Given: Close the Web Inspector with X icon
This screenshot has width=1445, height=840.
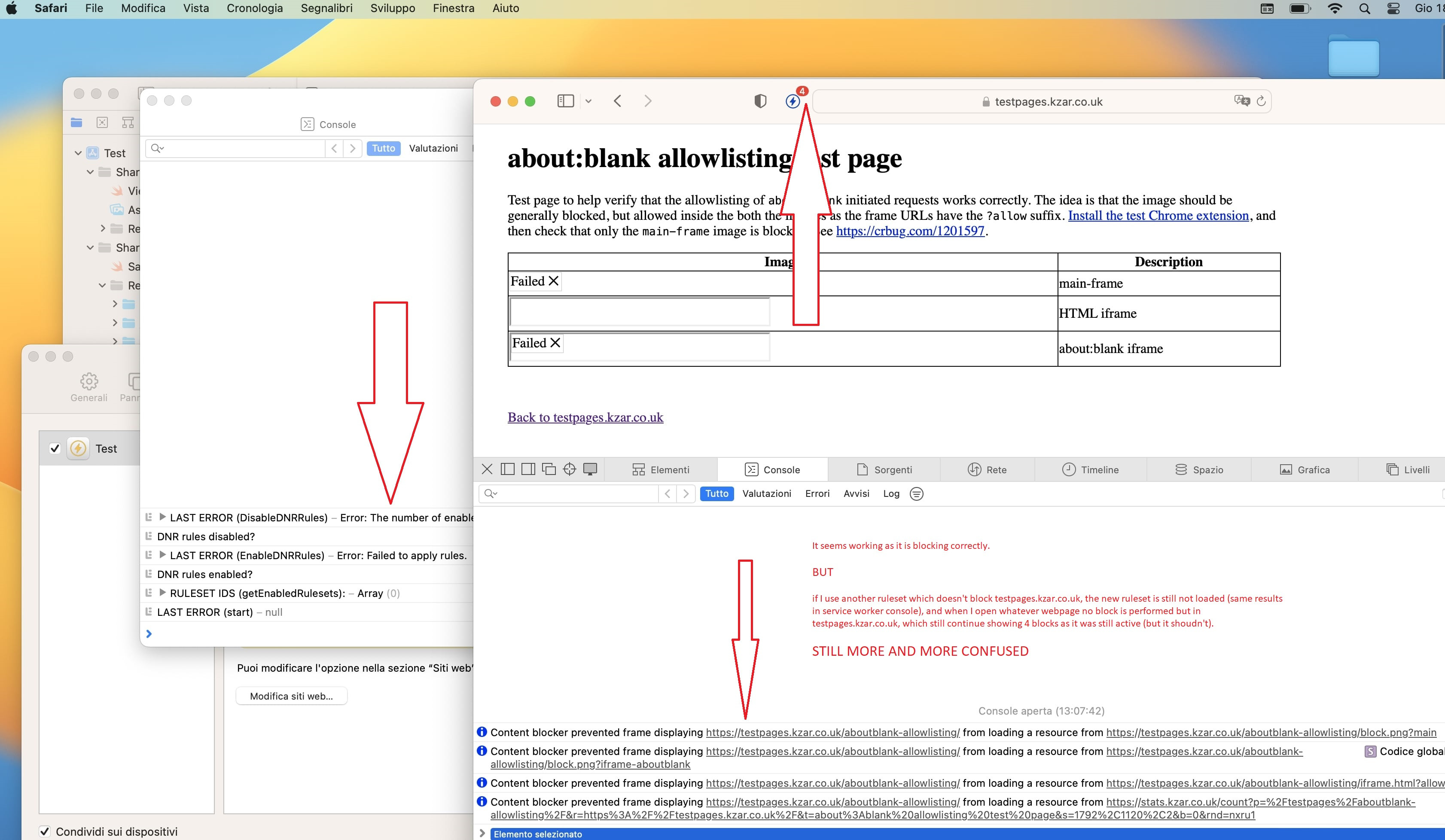Looking at the screenshot, I should tap(487, 469).
